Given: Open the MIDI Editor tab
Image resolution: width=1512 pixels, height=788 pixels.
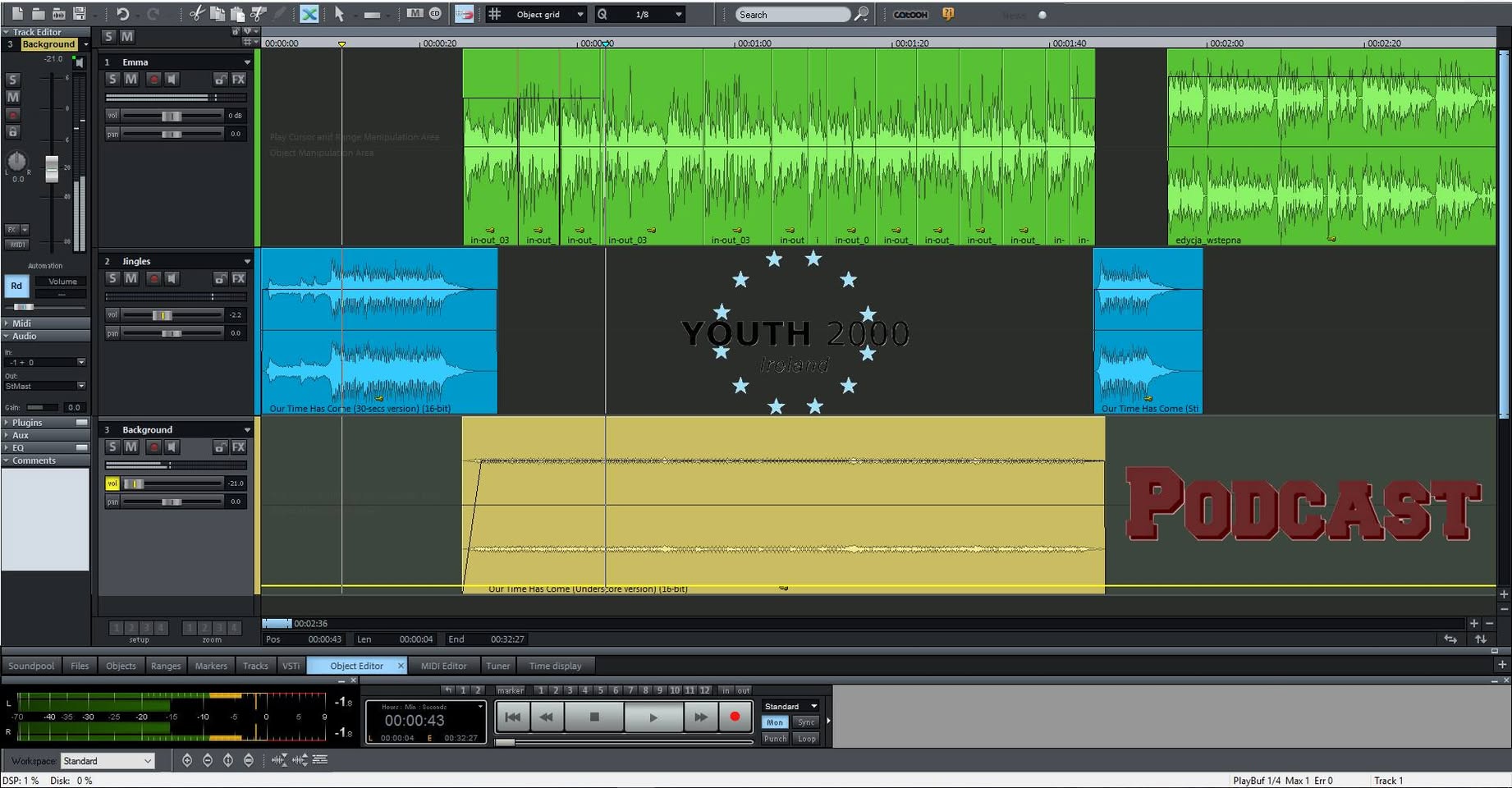Looking at the screenshot, I should pos(443,666).
